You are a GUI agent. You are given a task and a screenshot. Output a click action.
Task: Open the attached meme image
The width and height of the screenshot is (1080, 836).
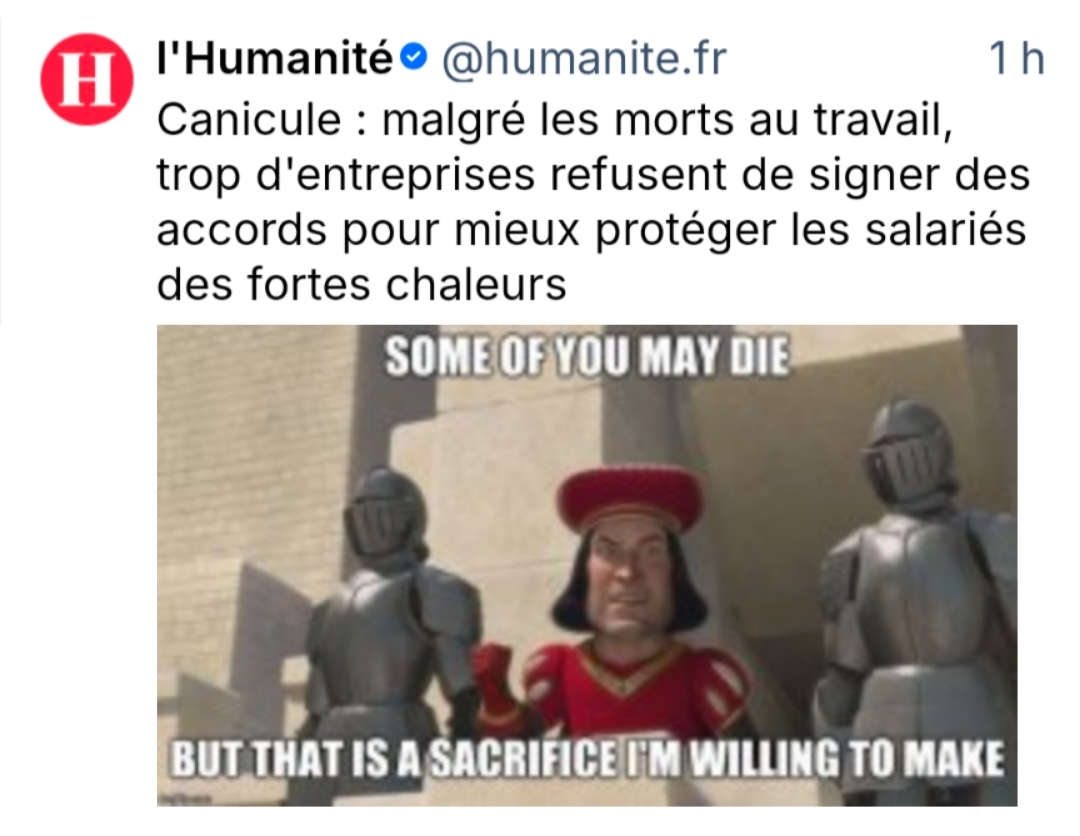coord(587,565)
